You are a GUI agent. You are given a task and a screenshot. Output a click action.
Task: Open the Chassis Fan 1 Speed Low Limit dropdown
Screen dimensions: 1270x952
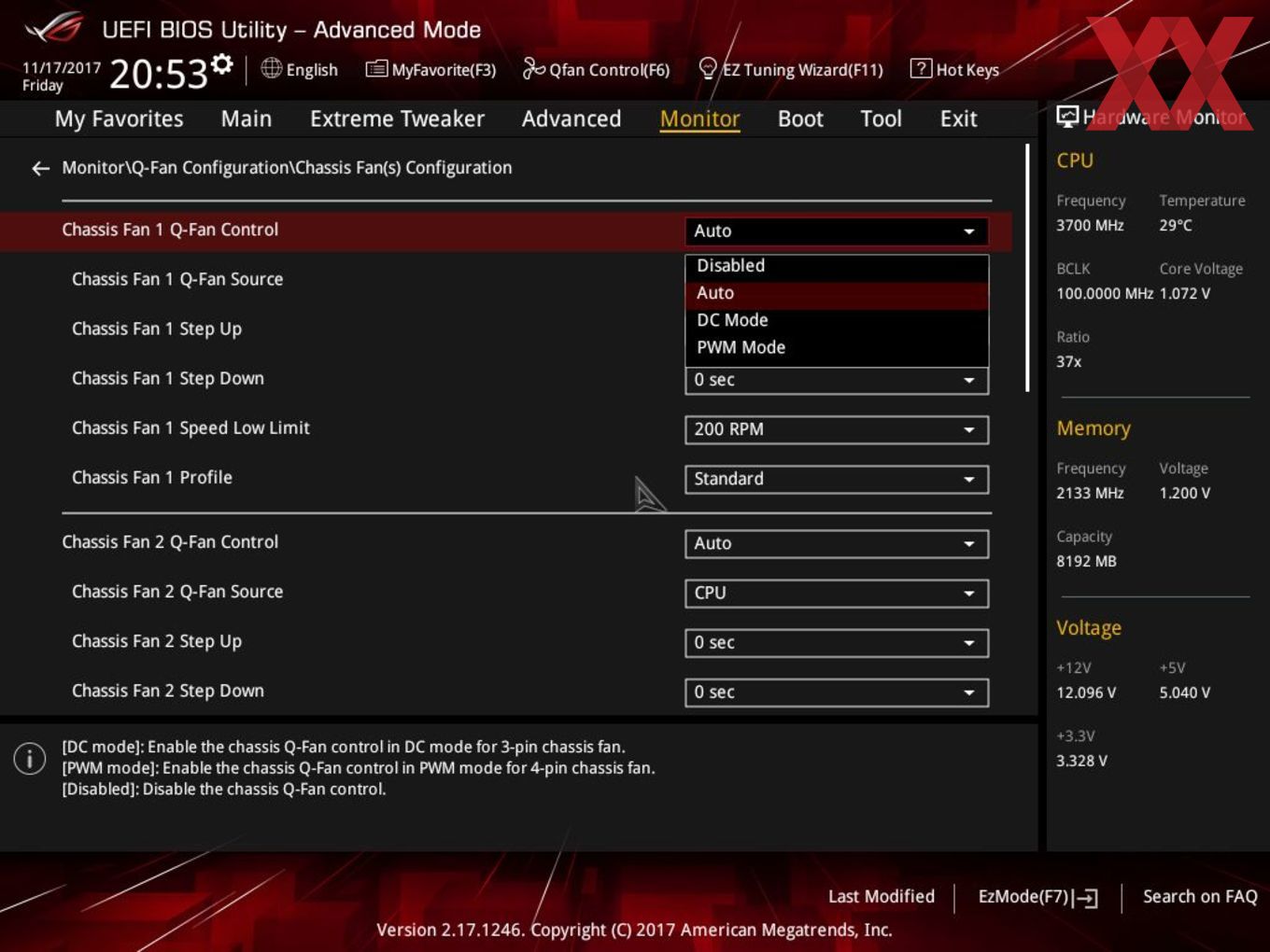pos(837,429)
